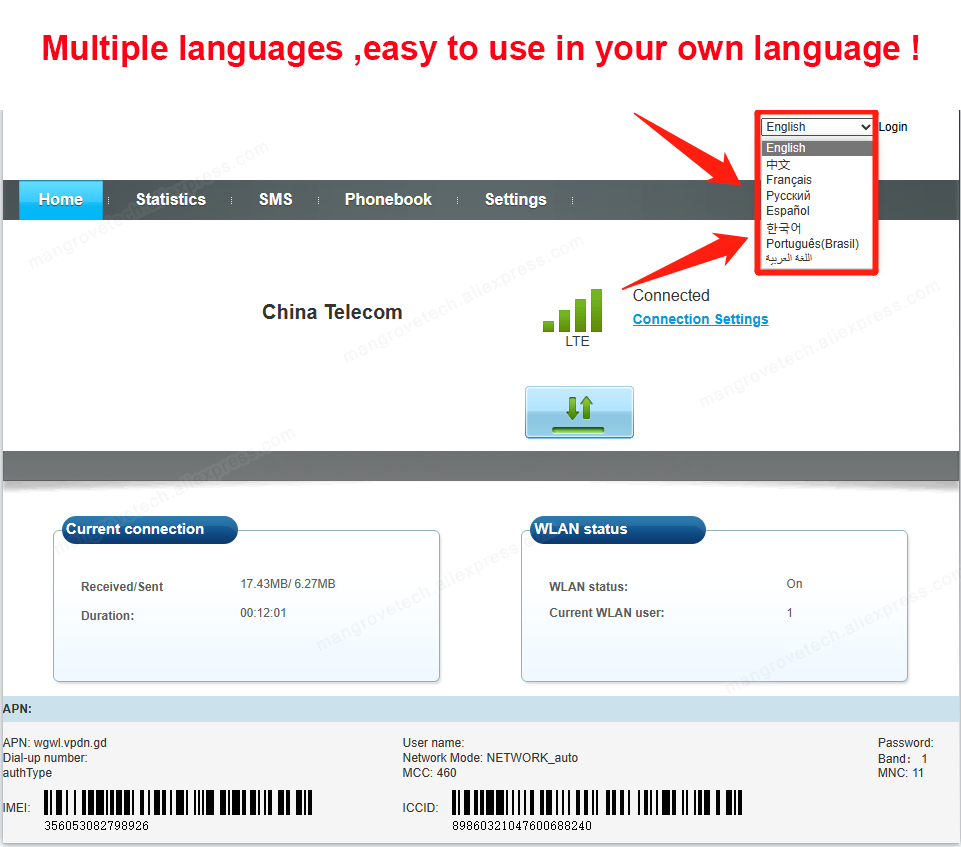Select 한국어 from the language list
Image resolution: width=961 pixels, height=847 pixels.
pos(816,228)
